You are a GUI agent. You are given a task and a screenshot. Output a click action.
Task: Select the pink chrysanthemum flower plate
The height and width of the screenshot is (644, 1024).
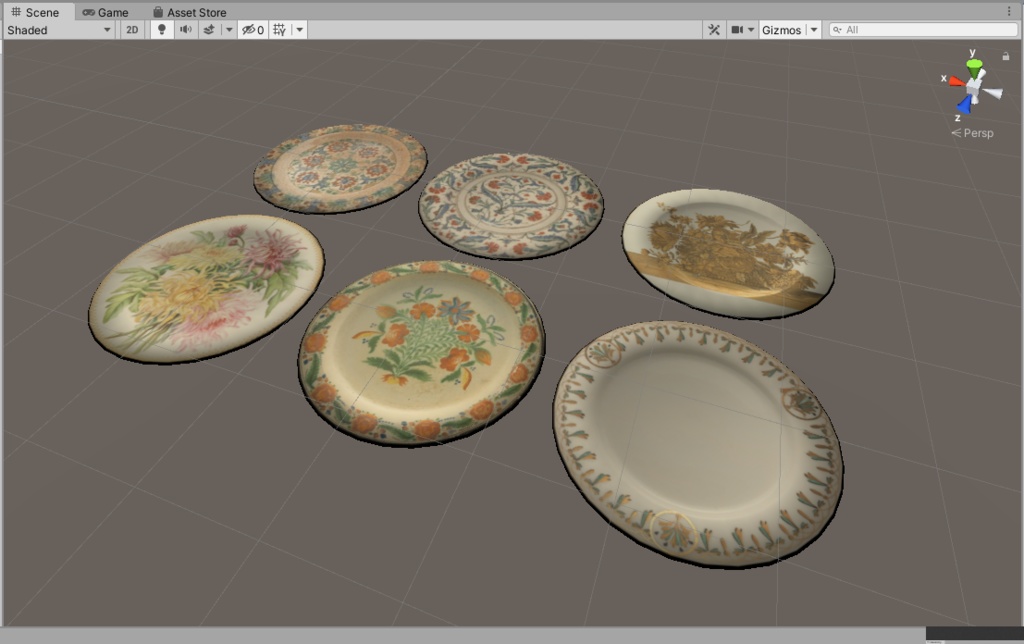pyautogui.click(x=206, y=287)
